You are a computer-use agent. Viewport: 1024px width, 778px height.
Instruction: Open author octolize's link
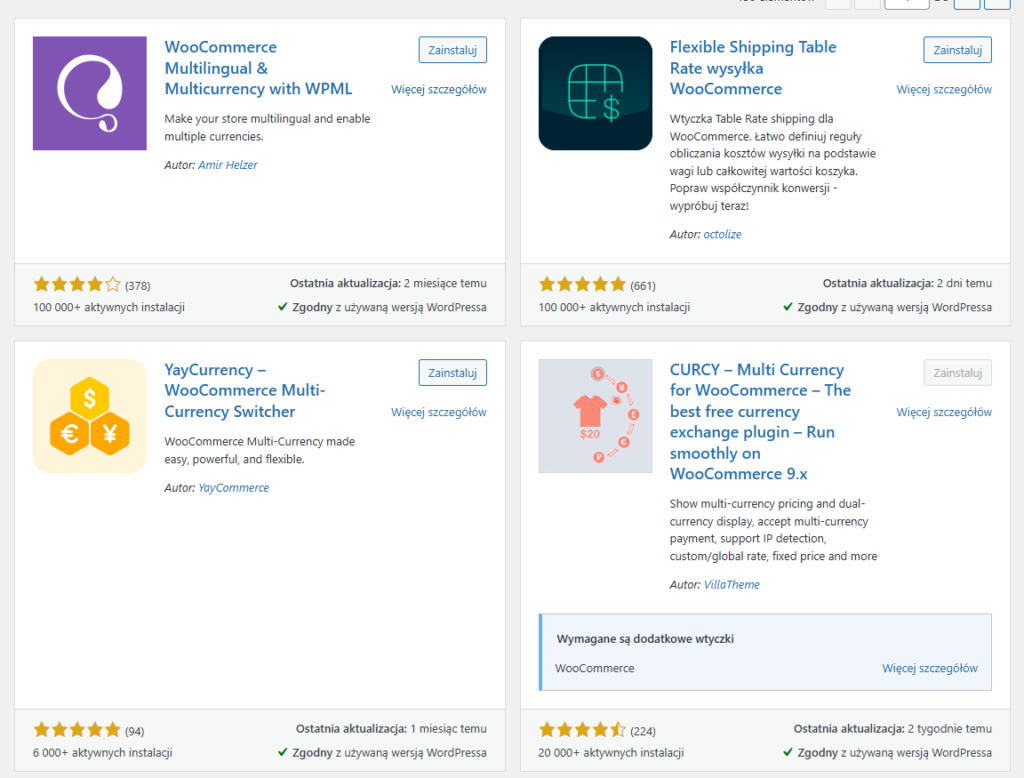[722, 234]
